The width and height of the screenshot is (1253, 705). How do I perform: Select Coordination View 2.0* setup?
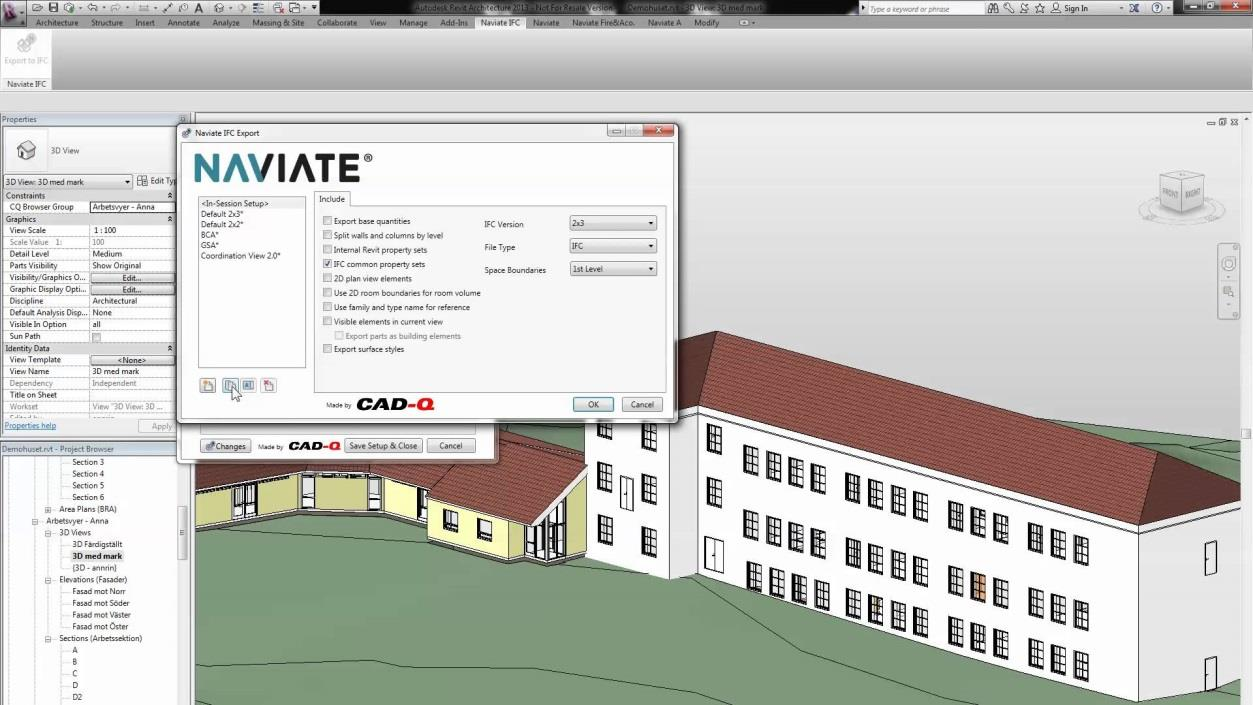tap(240, 256)
